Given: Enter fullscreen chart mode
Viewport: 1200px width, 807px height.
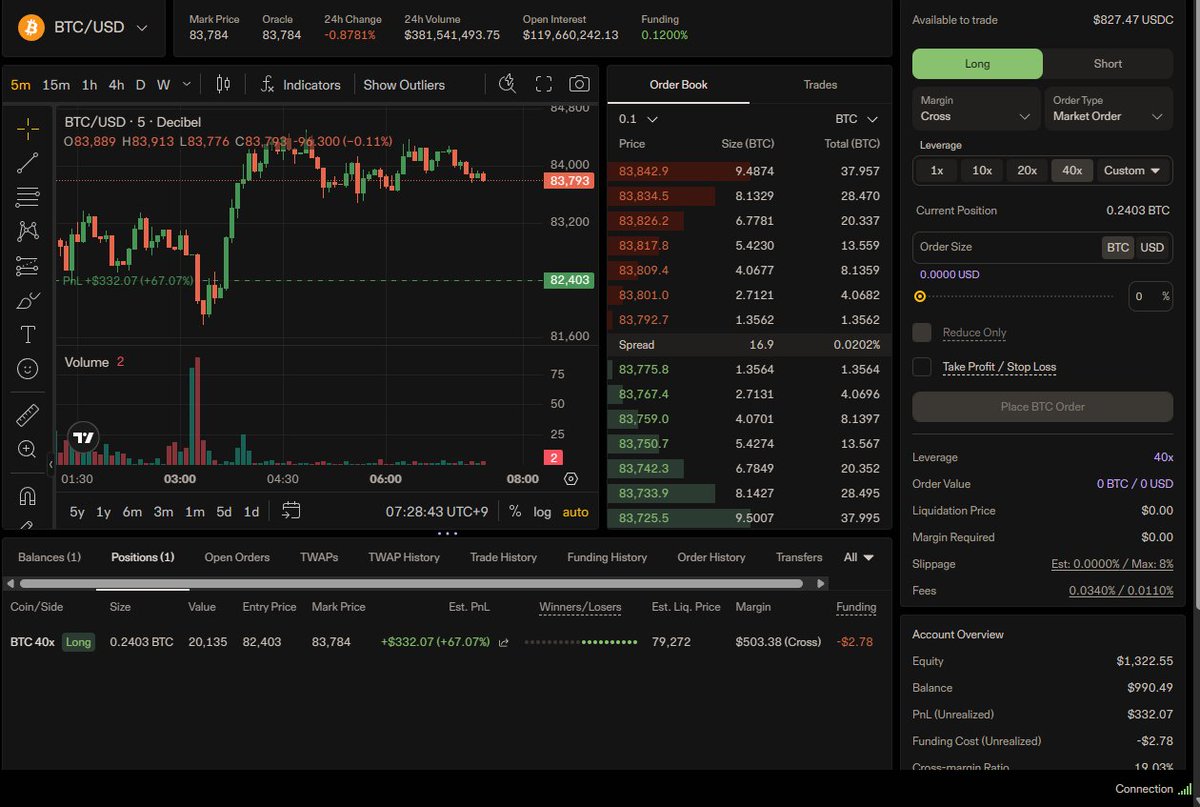Looking at the screenshot, I should [543, 84].
